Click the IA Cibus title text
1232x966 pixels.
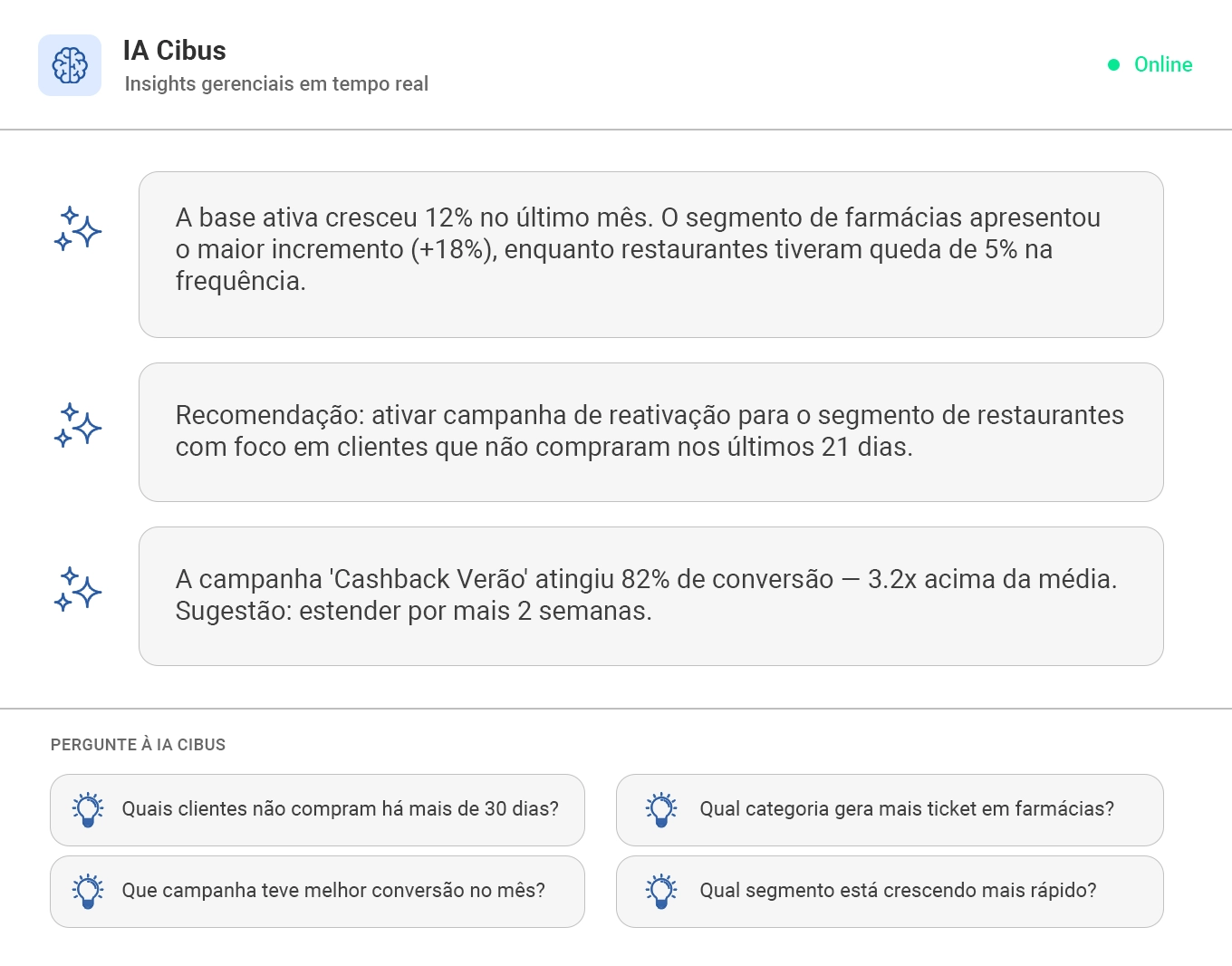175,51
